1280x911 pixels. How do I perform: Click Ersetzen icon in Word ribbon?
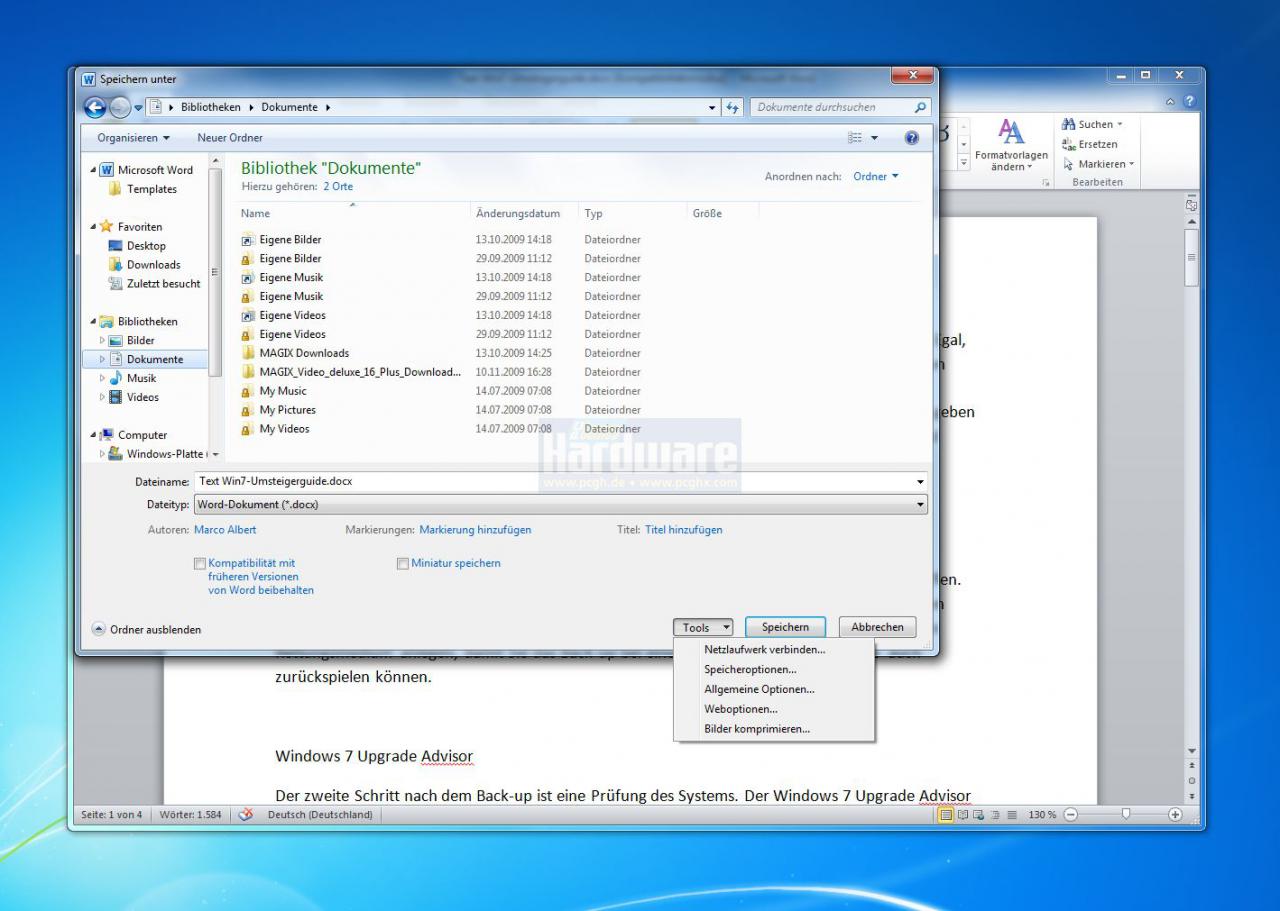pos(1069,144)
